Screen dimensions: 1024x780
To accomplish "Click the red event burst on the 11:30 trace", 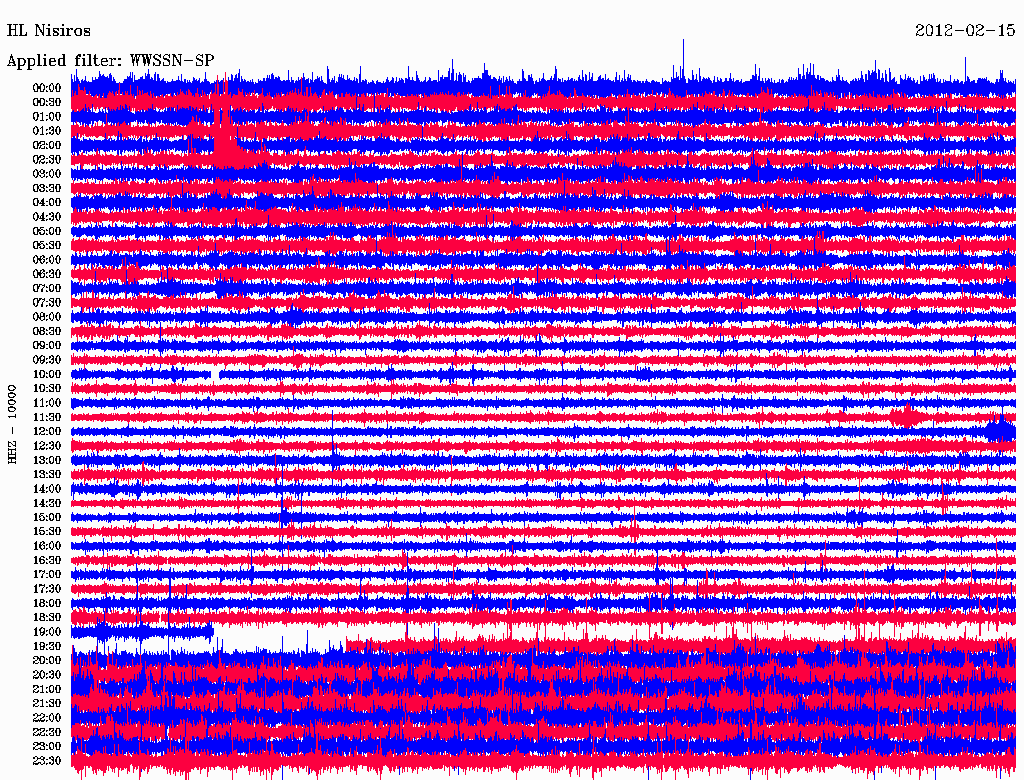I will (906, 416).
